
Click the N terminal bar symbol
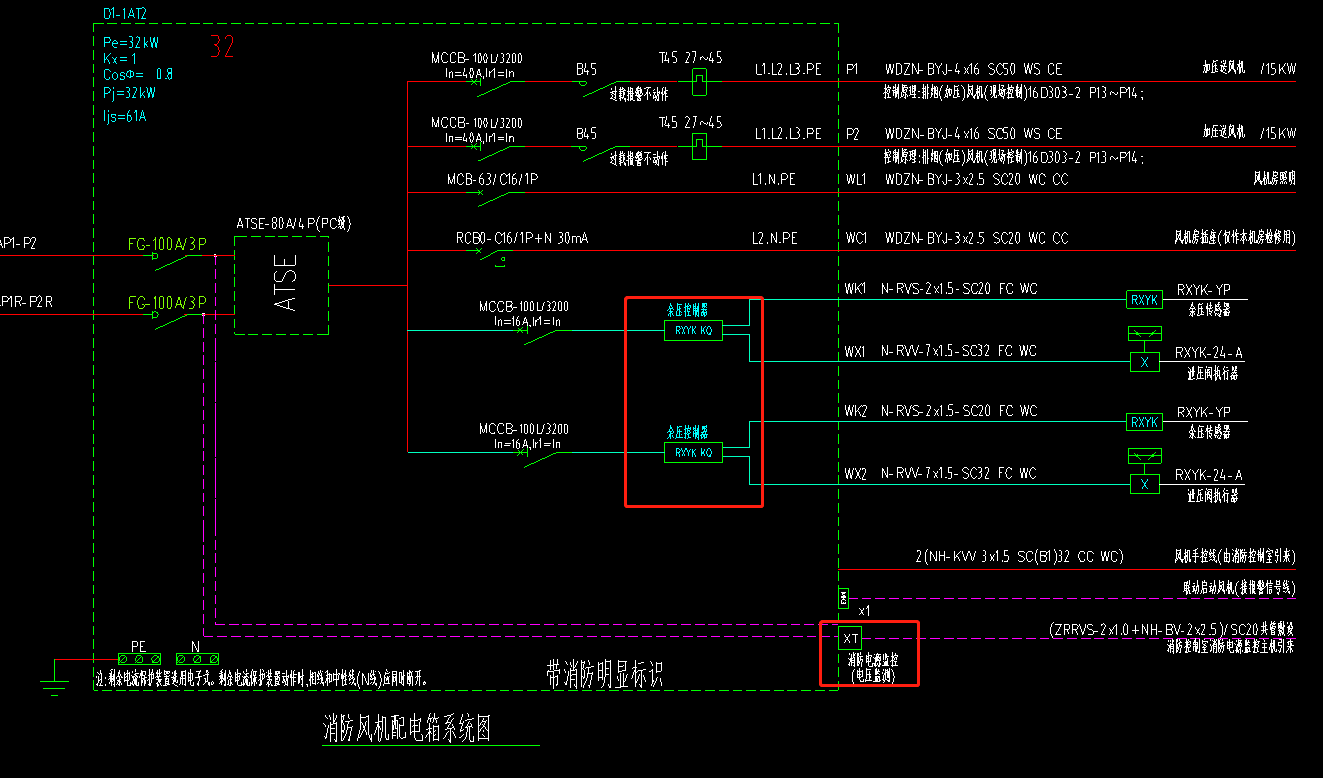[197, 659]
